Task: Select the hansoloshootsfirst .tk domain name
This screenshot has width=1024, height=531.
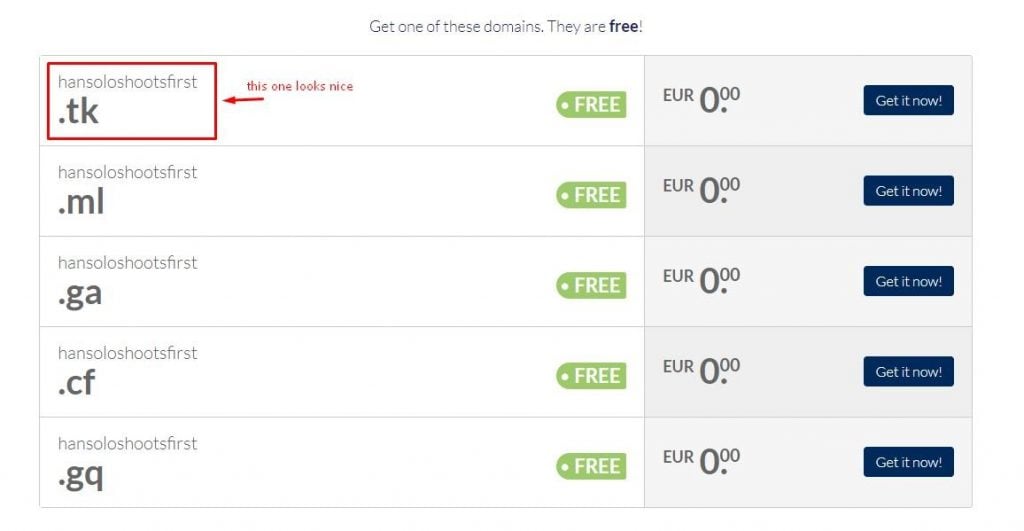Action: 127,99
